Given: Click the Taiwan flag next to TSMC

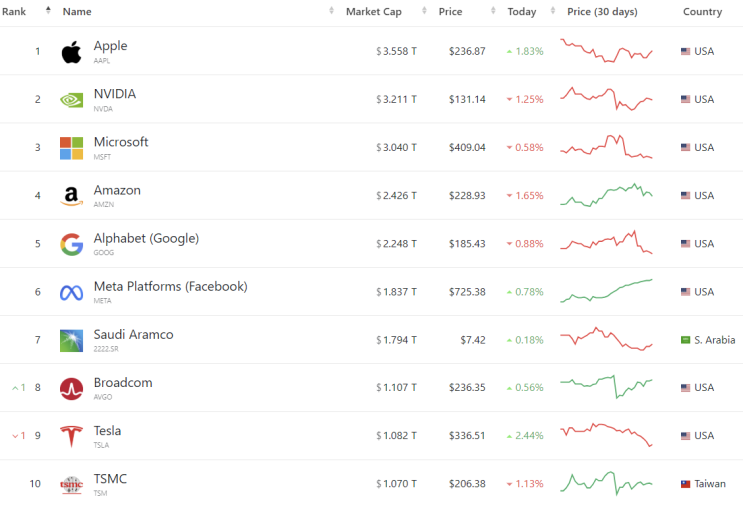Looking at the screenshot, I should [686, 484].
